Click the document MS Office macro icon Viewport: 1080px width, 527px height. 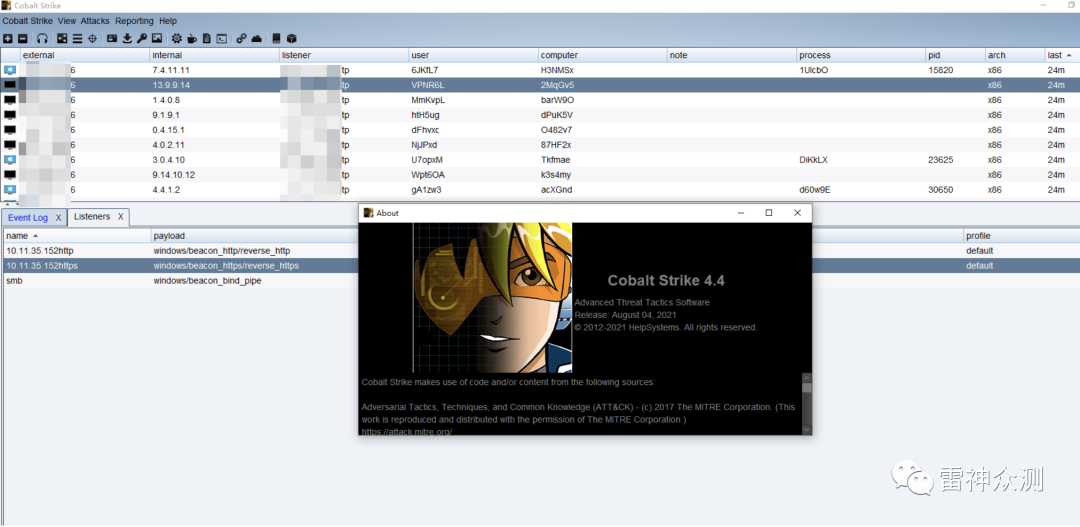click(207, 39)
